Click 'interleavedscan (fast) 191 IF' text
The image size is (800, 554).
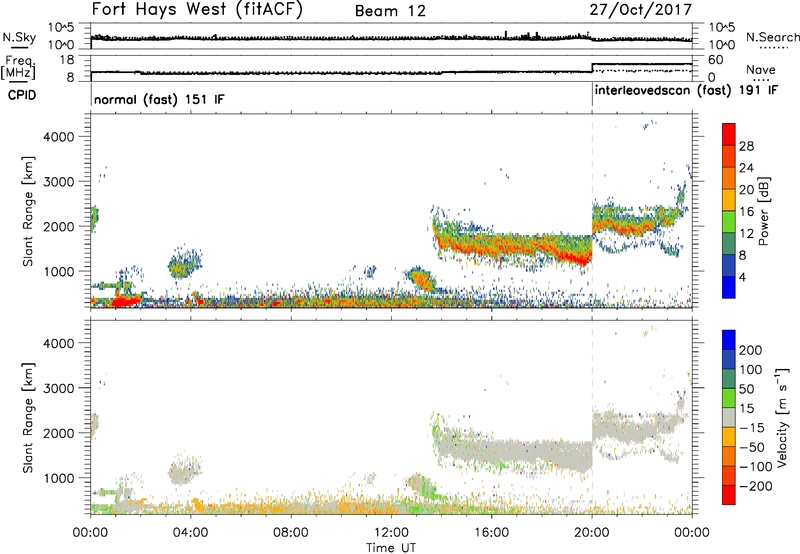(x=686, y=91)
